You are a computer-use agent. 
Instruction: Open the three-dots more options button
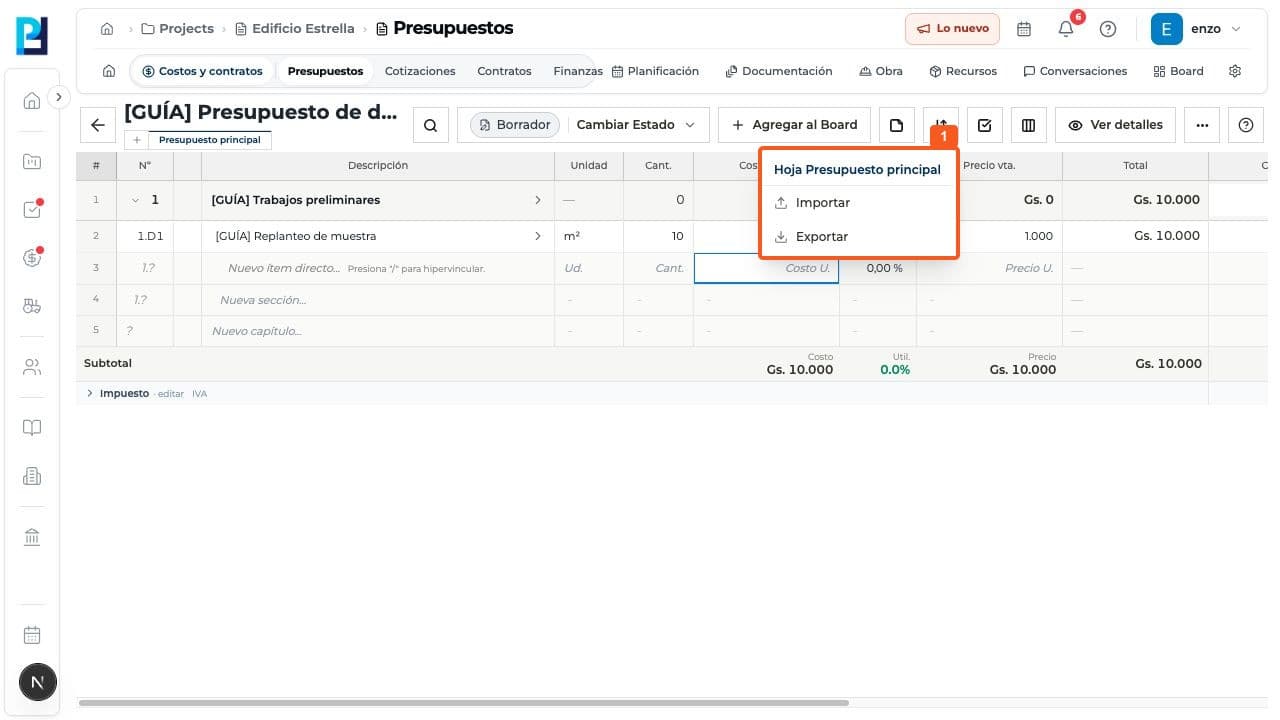click(x=1202, y=125)
